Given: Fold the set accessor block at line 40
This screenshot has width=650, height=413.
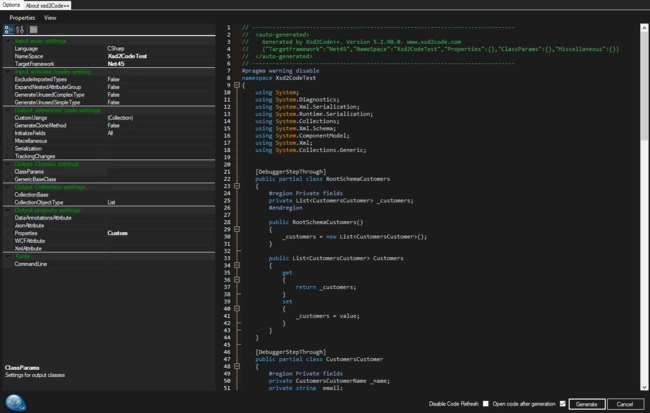Looking at the screenshot, I should click(237, 309).
